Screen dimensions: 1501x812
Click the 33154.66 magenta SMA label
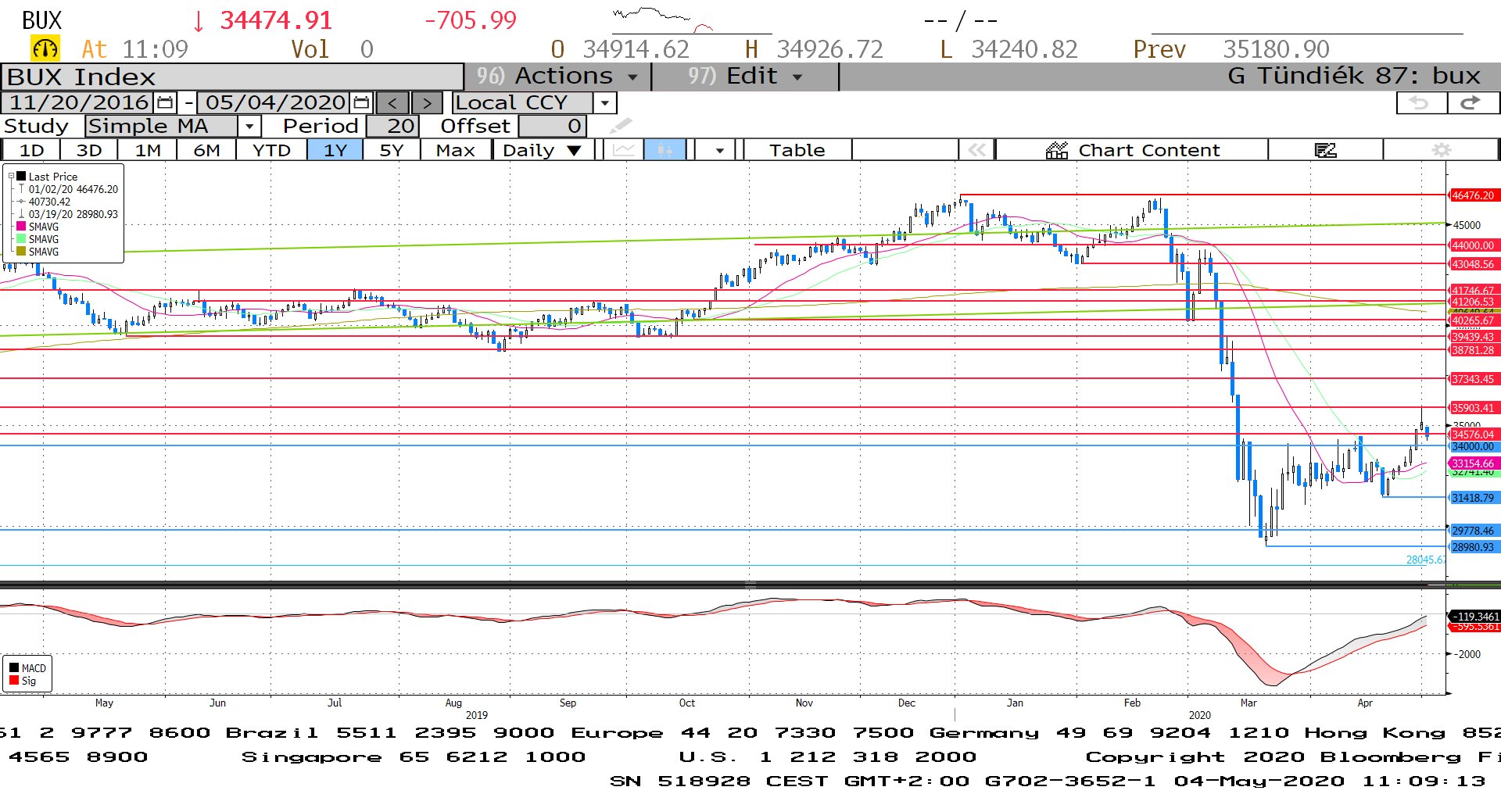click(1474, 463)
